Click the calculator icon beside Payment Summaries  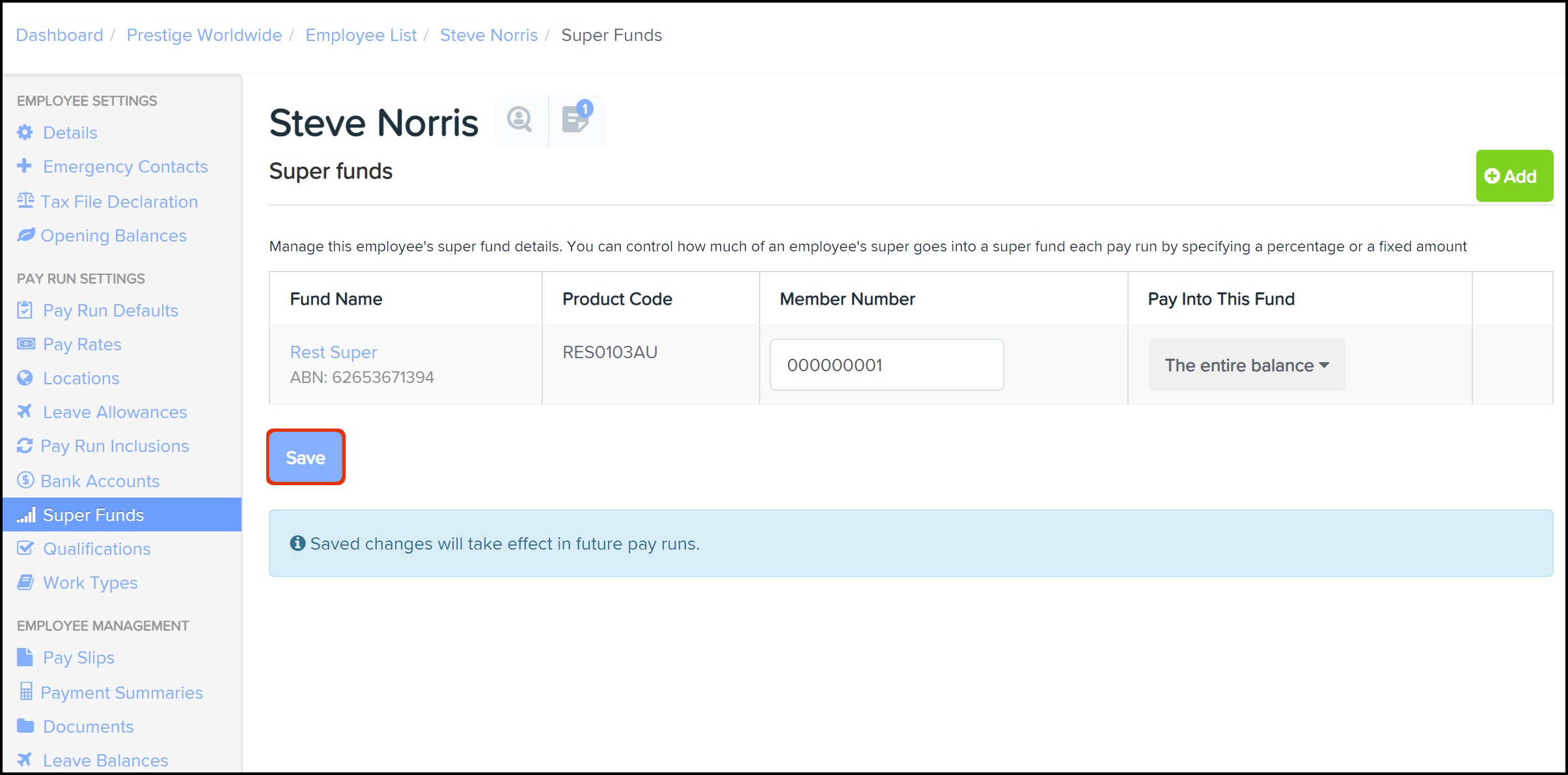click(26, 692)
